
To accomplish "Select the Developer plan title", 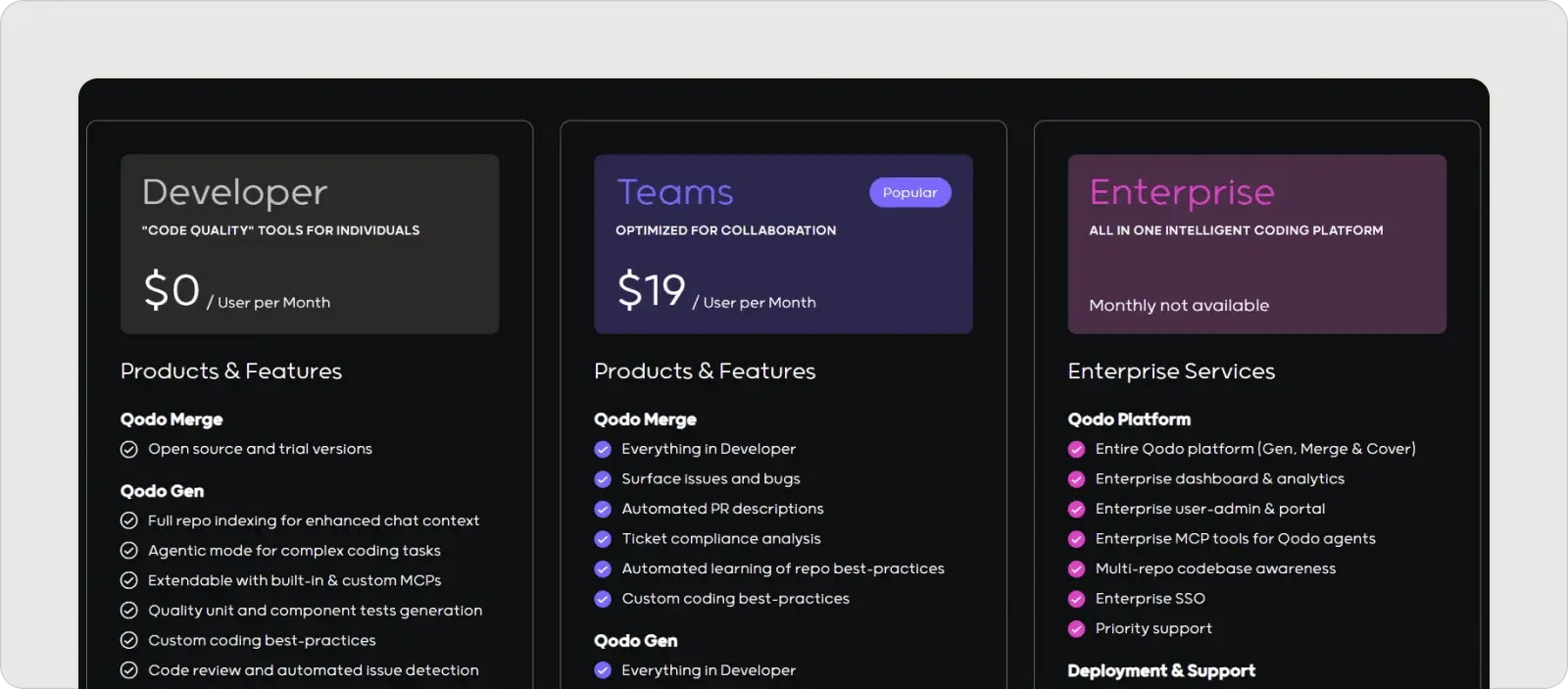I will click(234, 192).
